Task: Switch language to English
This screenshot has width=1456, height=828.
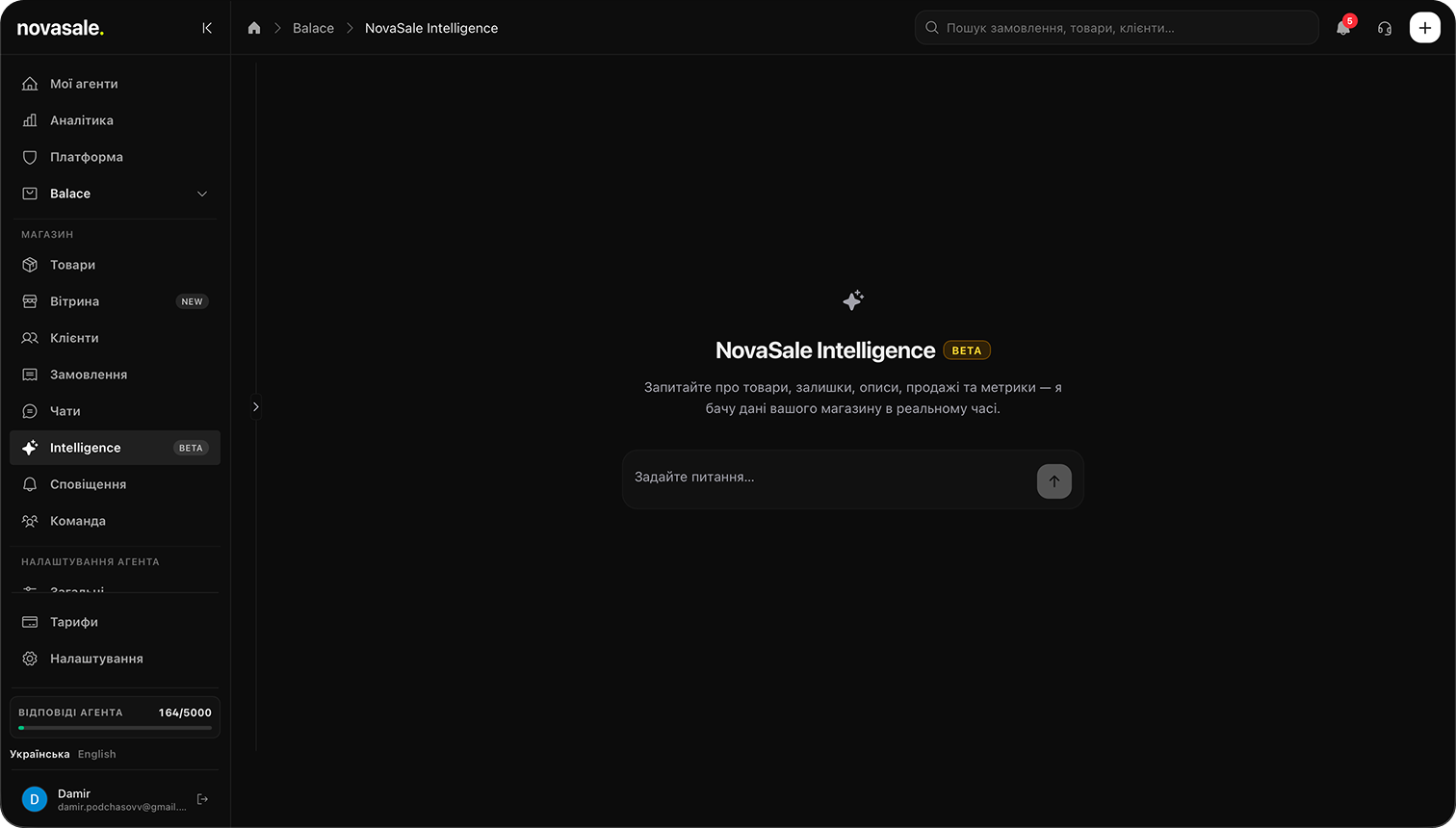Action: point(96,754)
